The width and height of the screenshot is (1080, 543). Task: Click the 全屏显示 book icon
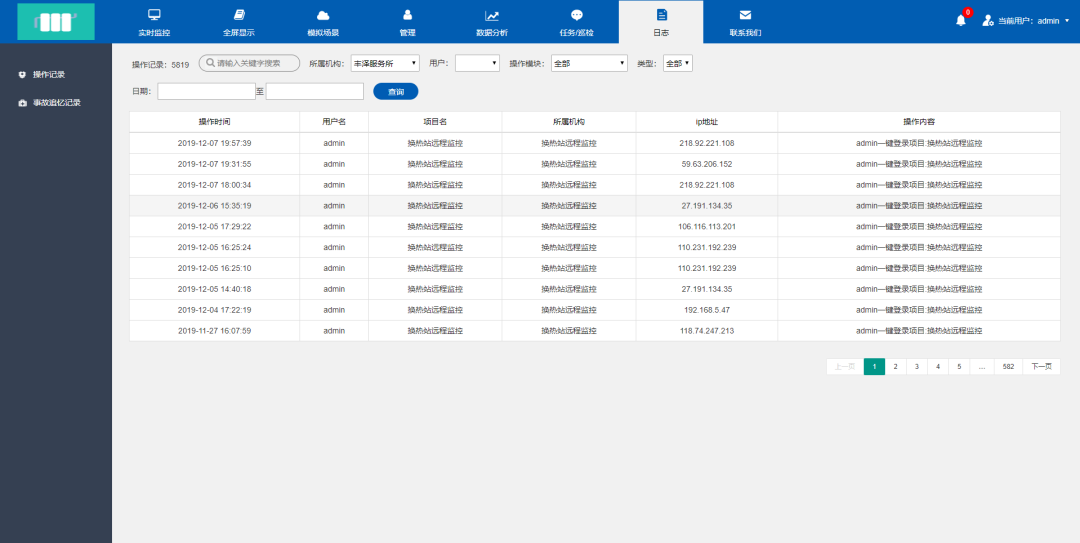[238, 15]
